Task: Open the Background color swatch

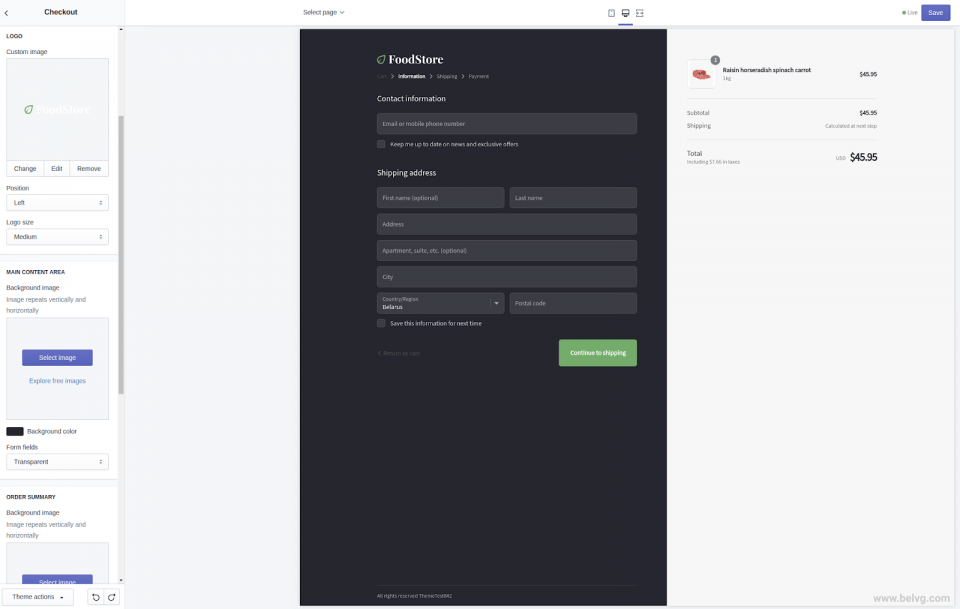Action: (x=15, y=432)
